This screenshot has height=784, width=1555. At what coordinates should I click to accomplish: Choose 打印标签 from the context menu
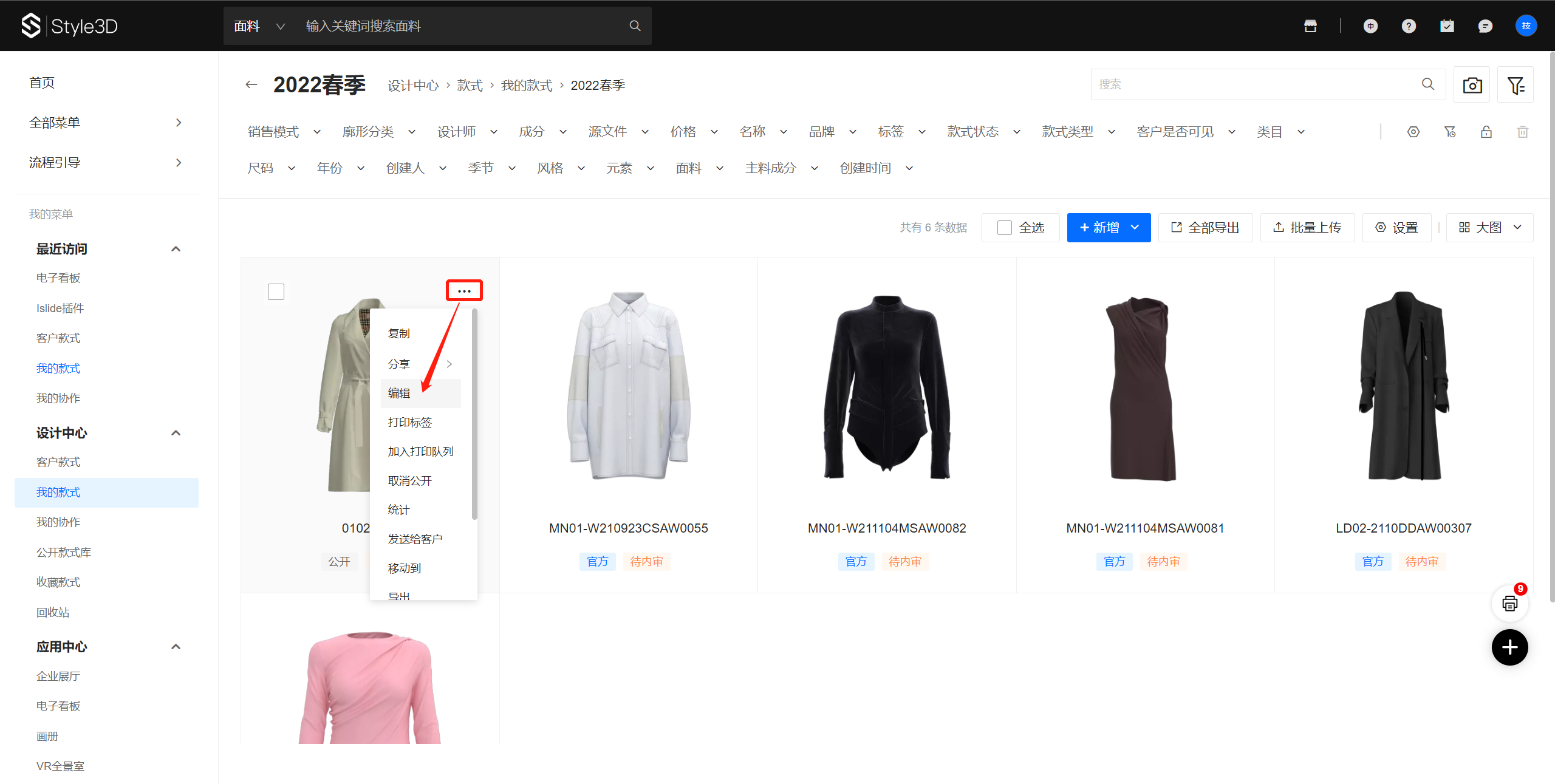pos(410,423)
